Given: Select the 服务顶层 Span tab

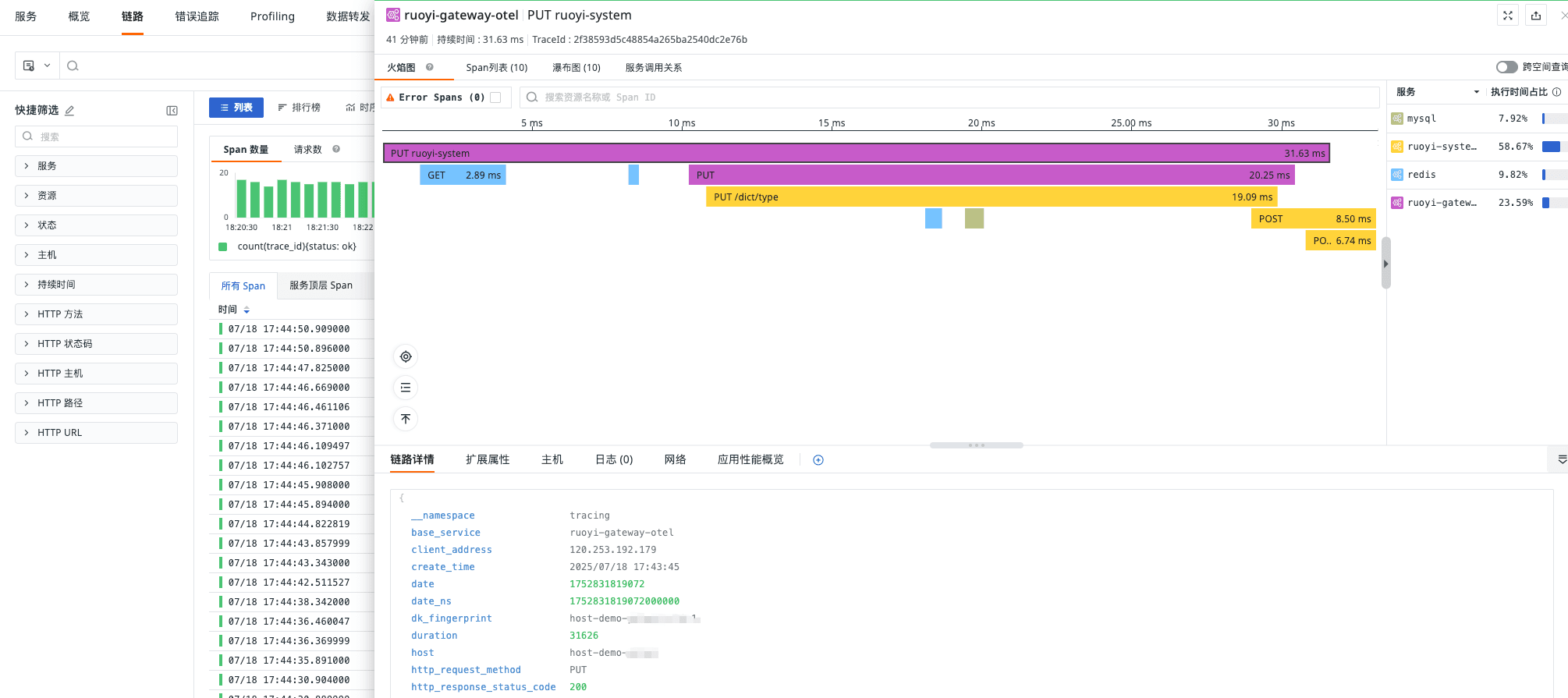Looking at the screenshot, I should pos(321,285).
